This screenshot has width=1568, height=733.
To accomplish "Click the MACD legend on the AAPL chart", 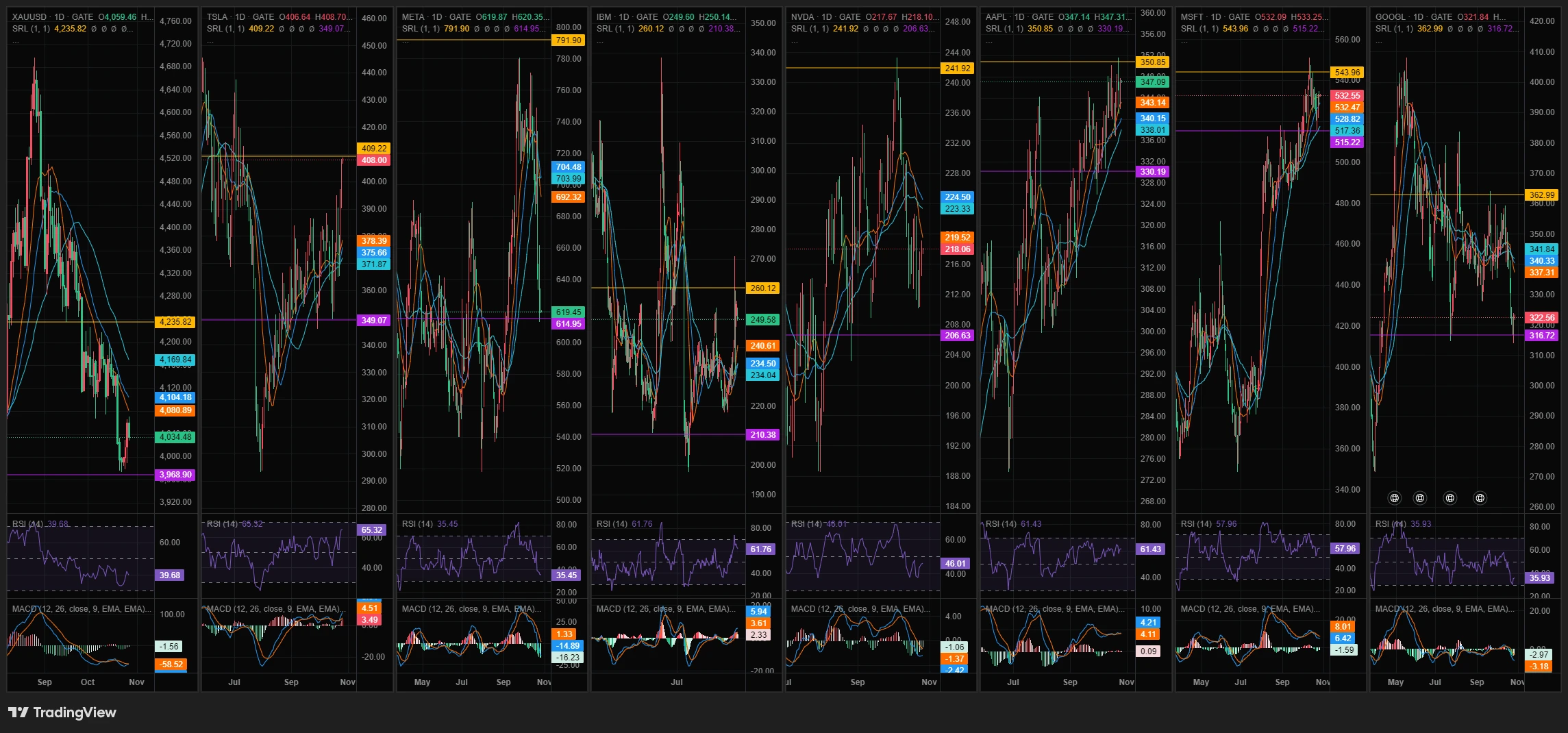I will pos(1055,609).
